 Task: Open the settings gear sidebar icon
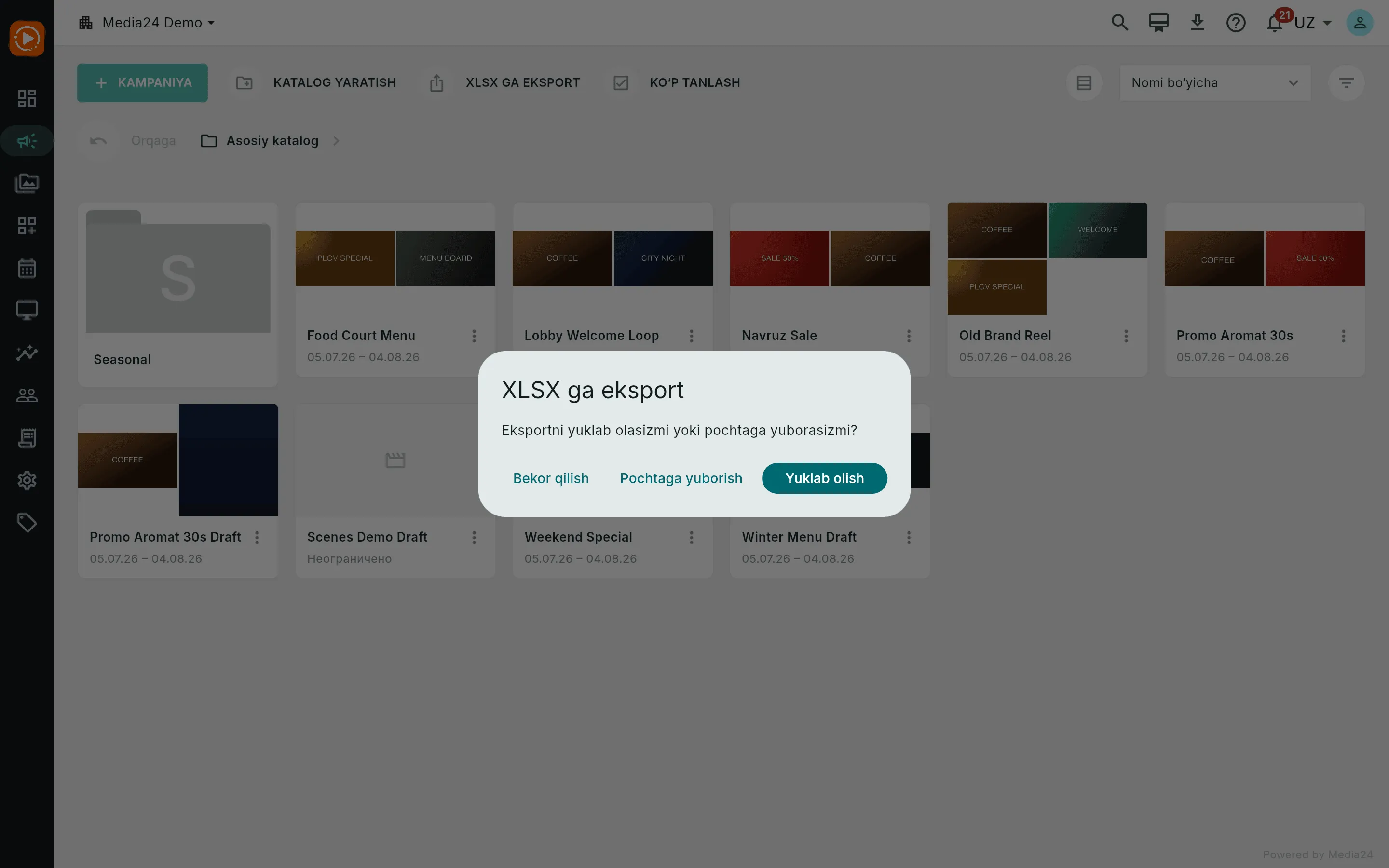[27, 480]
